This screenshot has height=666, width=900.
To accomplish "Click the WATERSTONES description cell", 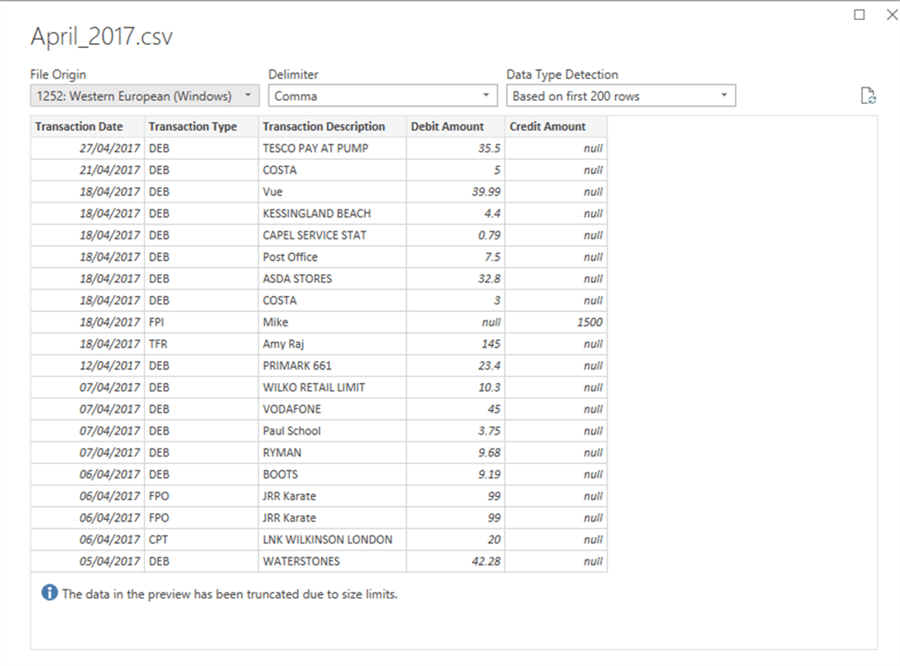I will click(x=332, y=562).
